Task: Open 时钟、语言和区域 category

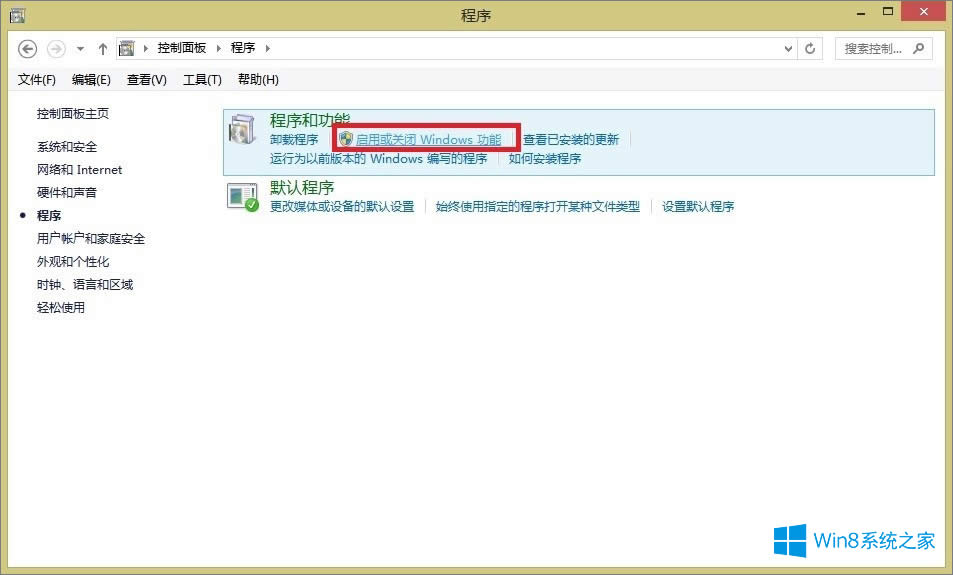Action: coord(85,284)
